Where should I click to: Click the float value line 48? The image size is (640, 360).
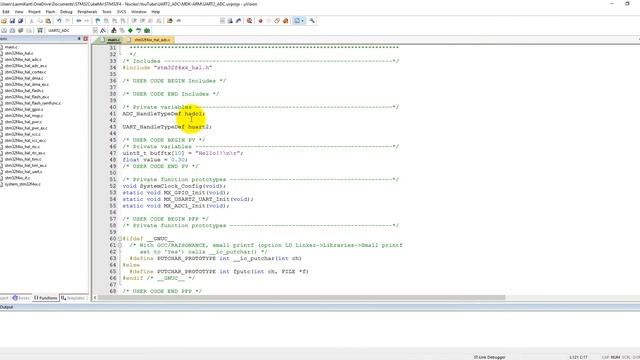[x=155, y=160]
